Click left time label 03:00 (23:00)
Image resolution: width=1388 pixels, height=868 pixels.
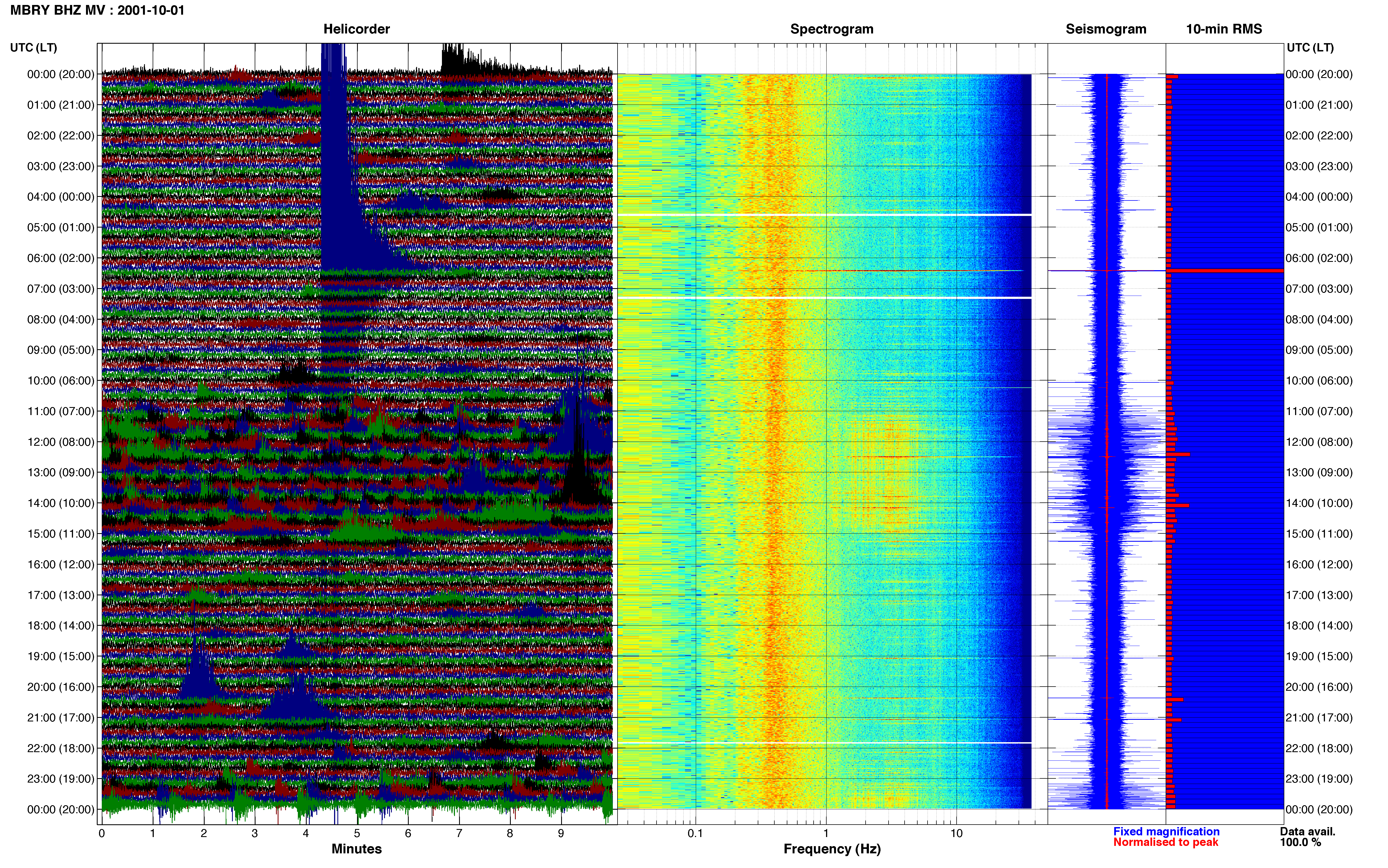click(x=61, y=166)
